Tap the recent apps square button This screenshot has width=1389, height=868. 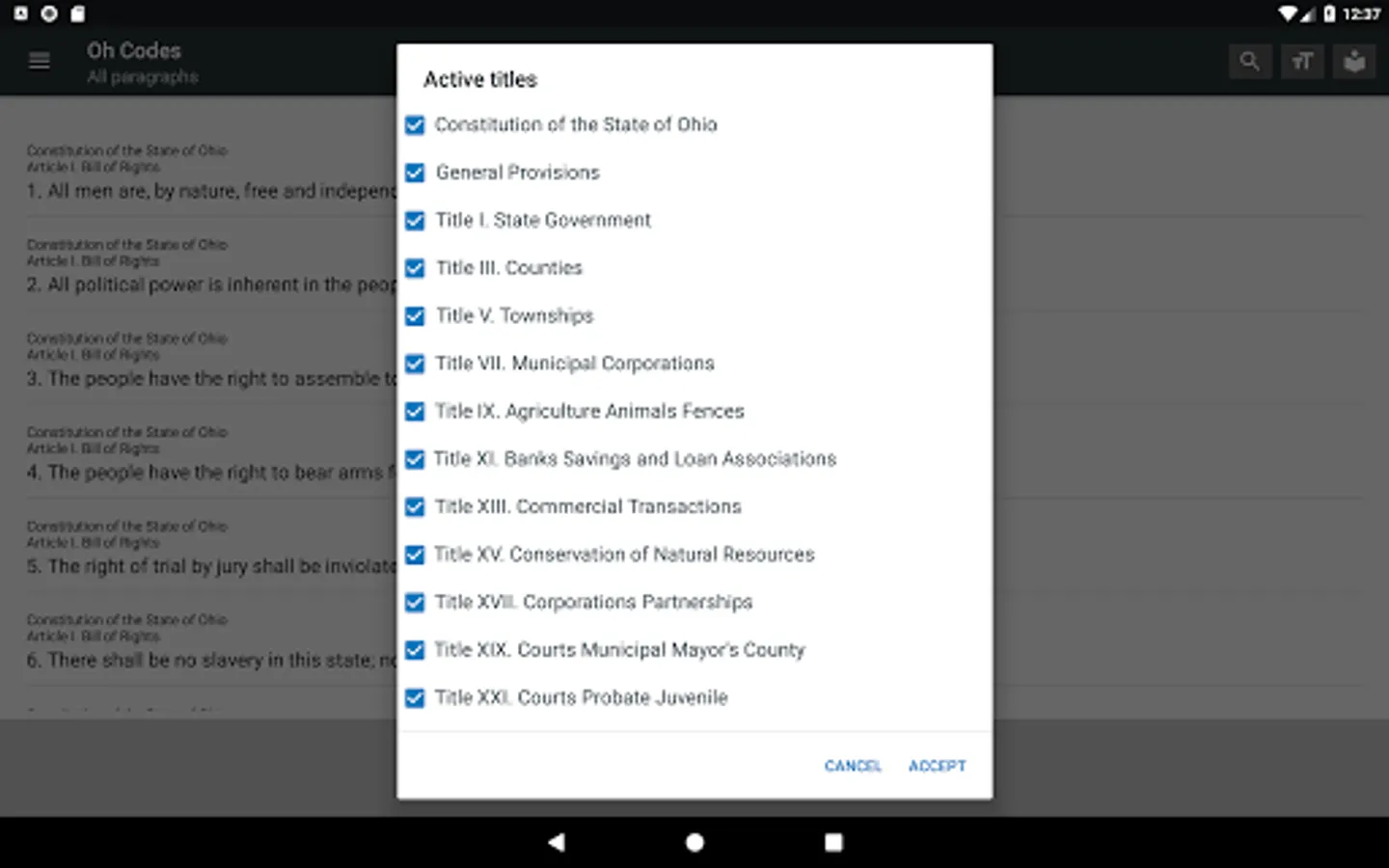[833, 842]
